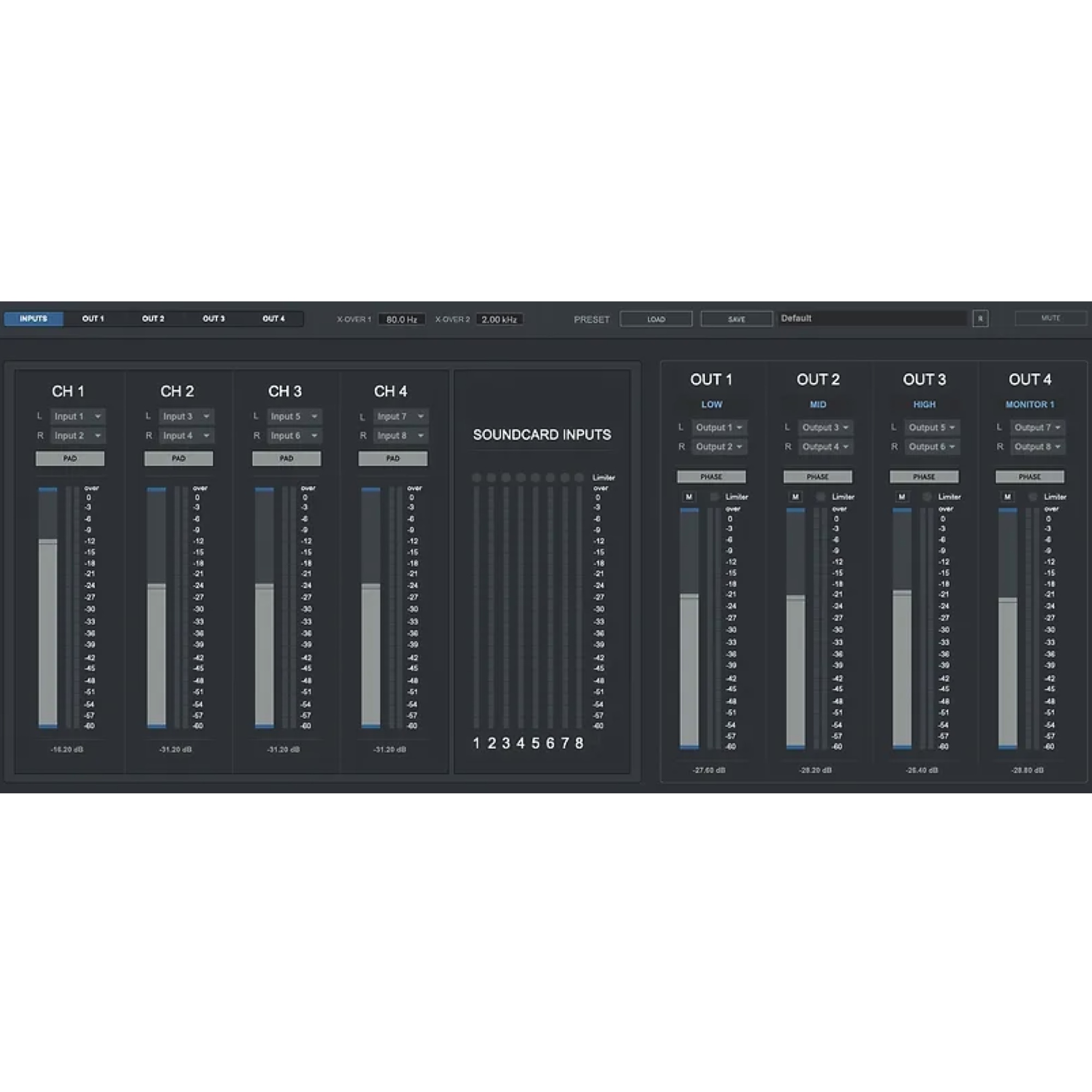The image size is (1092, 1092).
Task: Flip PHASE on the OUT 1 LOW band
Action: tap(711, 477)
